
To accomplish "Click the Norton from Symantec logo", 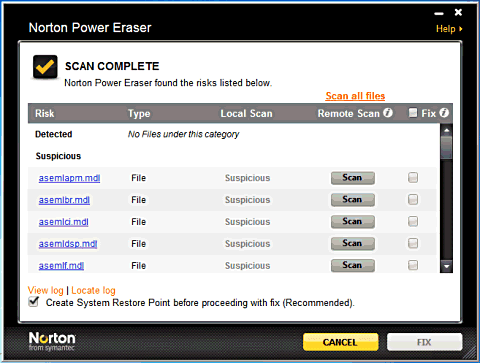I will (x=52, y=341).
